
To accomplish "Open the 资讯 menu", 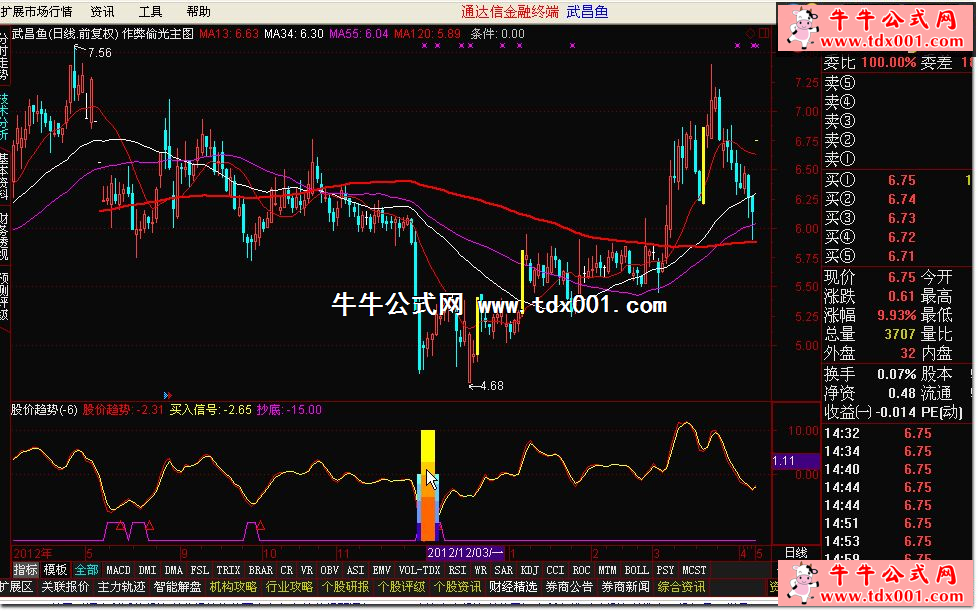I will 102,12.
